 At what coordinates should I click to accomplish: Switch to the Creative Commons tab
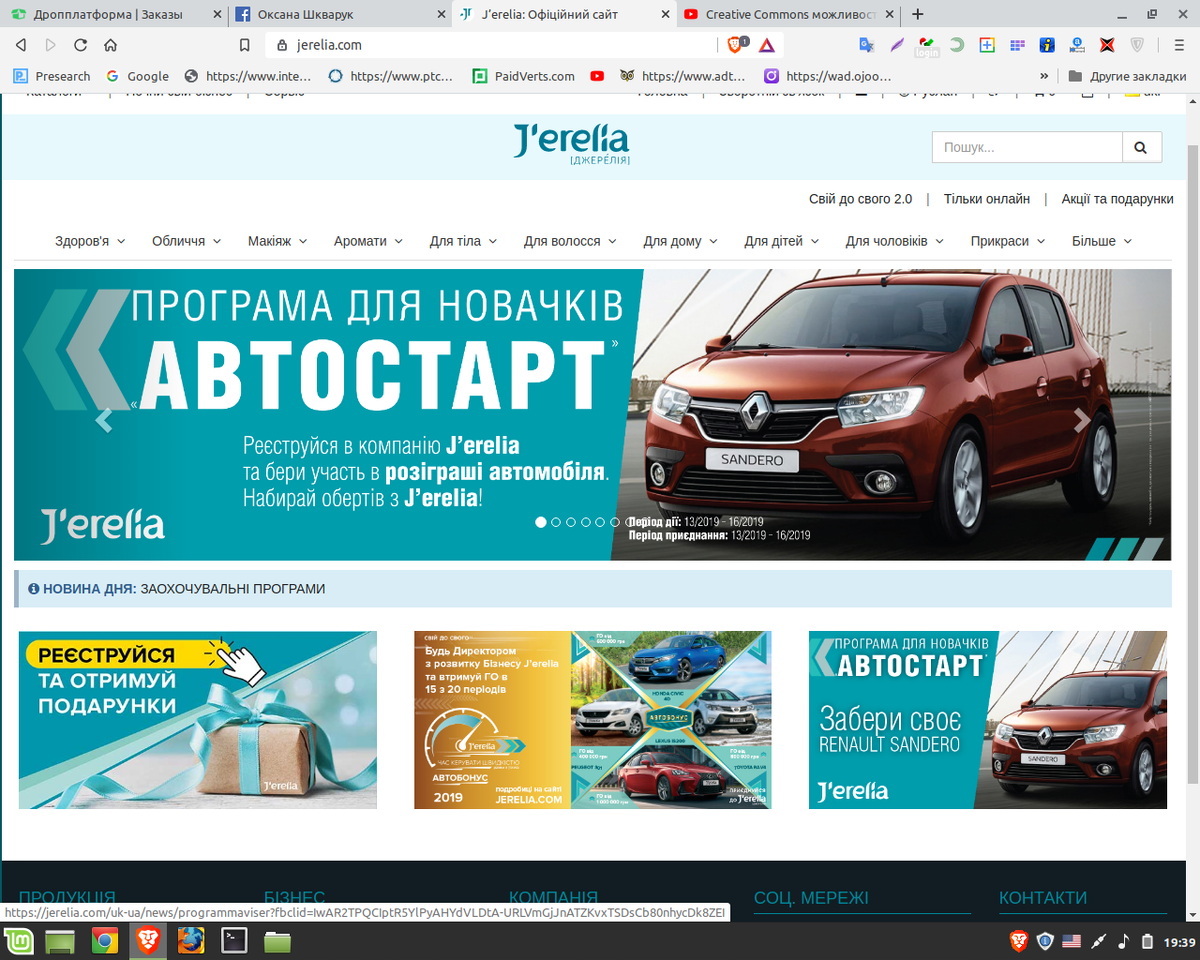788,14
